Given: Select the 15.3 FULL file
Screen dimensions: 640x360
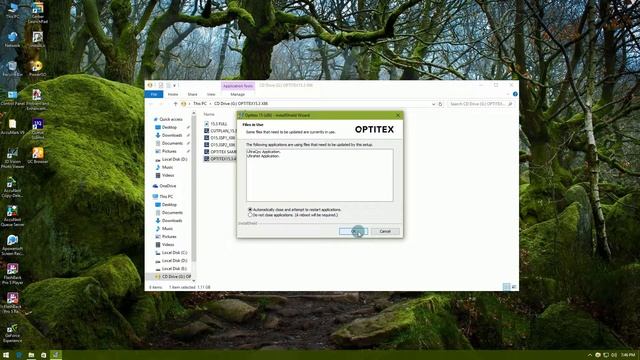Looking at the screenshot, I should tap(219, 124).
